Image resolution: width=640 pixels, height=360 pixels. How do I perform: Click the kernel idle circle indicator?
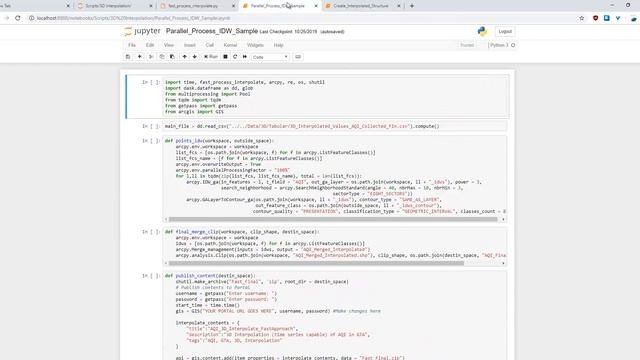(x=513, y=45)
